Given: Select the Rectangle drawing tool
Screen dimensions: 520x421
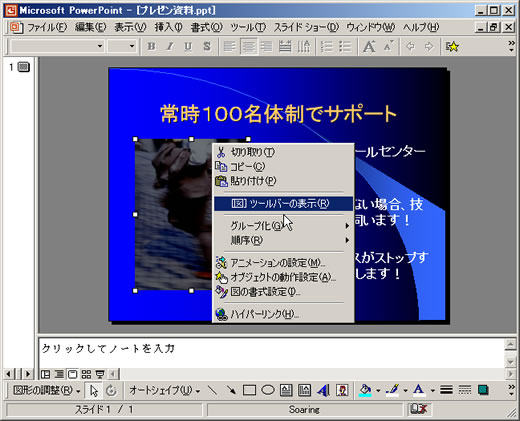Looking at the screenshot, I should [249, 390].
